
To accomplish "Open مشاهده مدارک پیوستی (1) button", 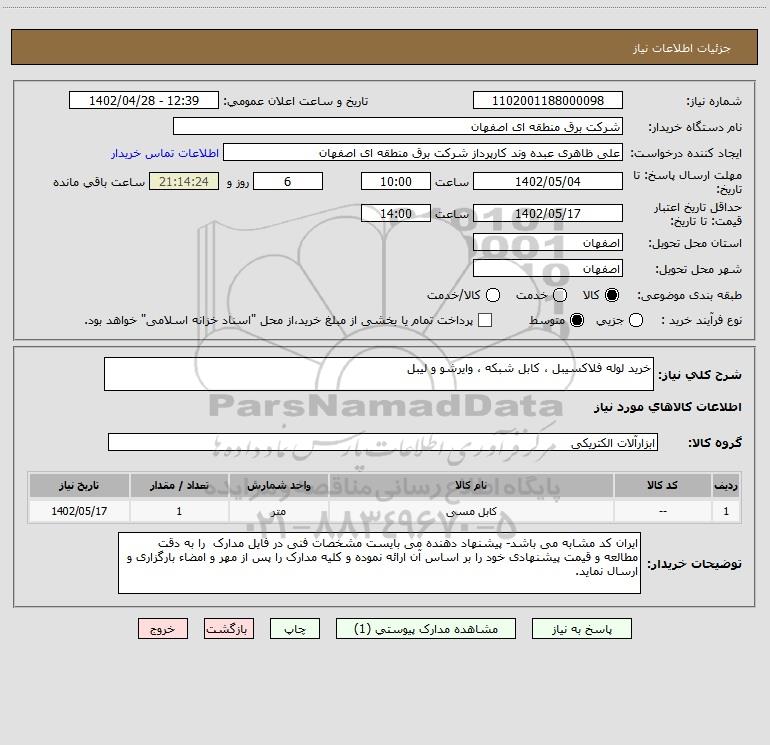I will pyautogui.click(x=426, y=629).
